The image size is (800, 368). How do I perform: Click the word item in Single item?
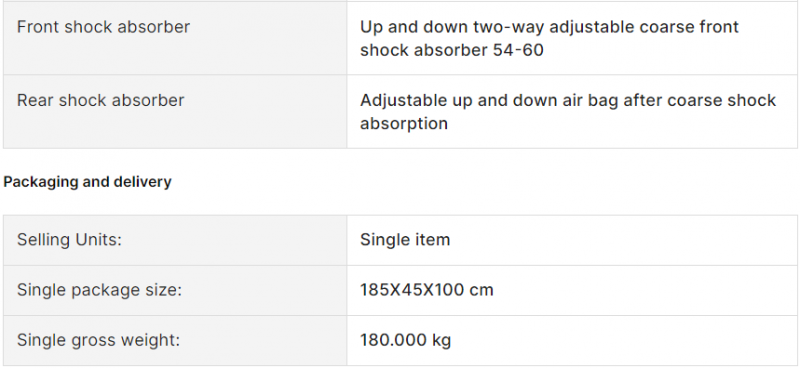coord(431,240)
